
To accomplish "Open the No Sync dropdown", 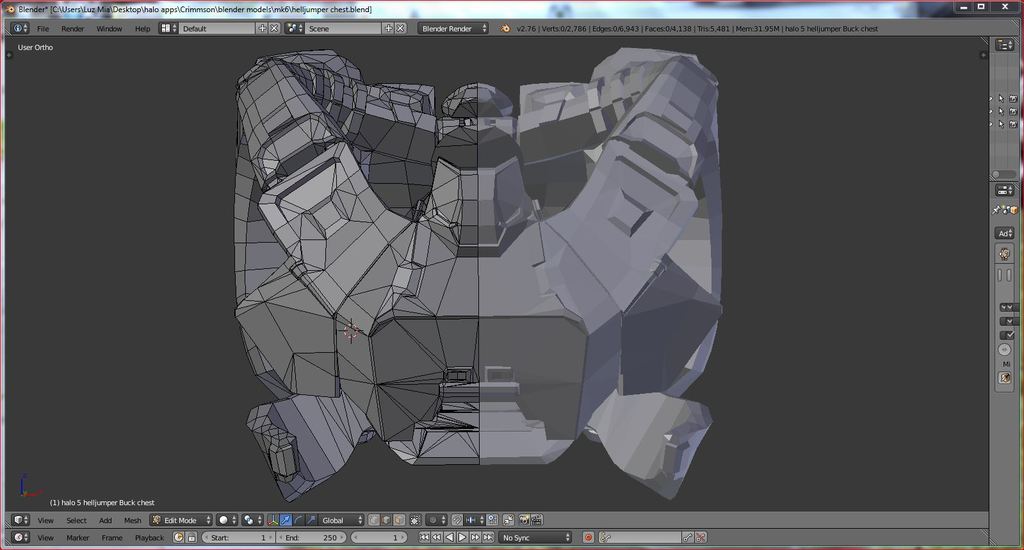I will pos(536,537).
